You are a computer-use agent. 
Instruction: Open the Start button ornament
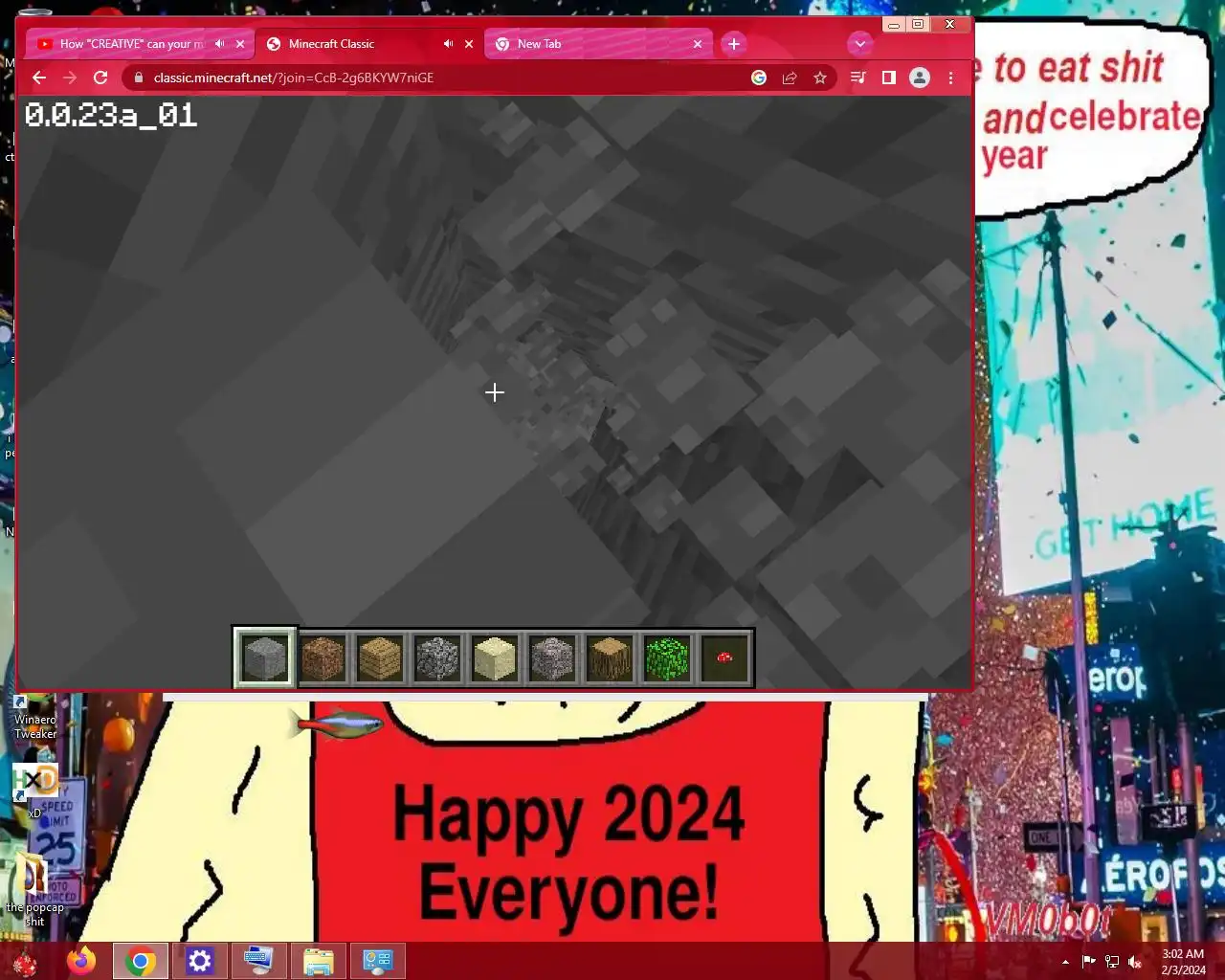[25, 961]
